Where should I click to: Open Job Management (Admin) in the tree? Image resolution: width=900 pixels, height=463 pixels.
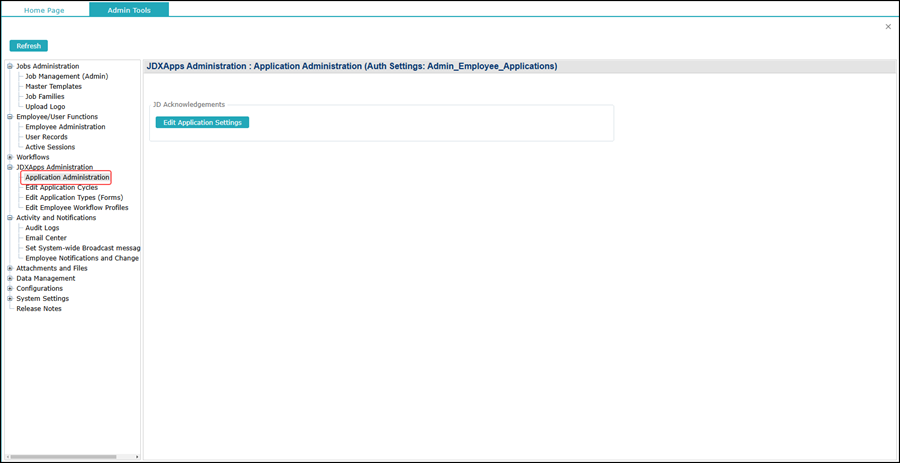click(x=66, y=77)
